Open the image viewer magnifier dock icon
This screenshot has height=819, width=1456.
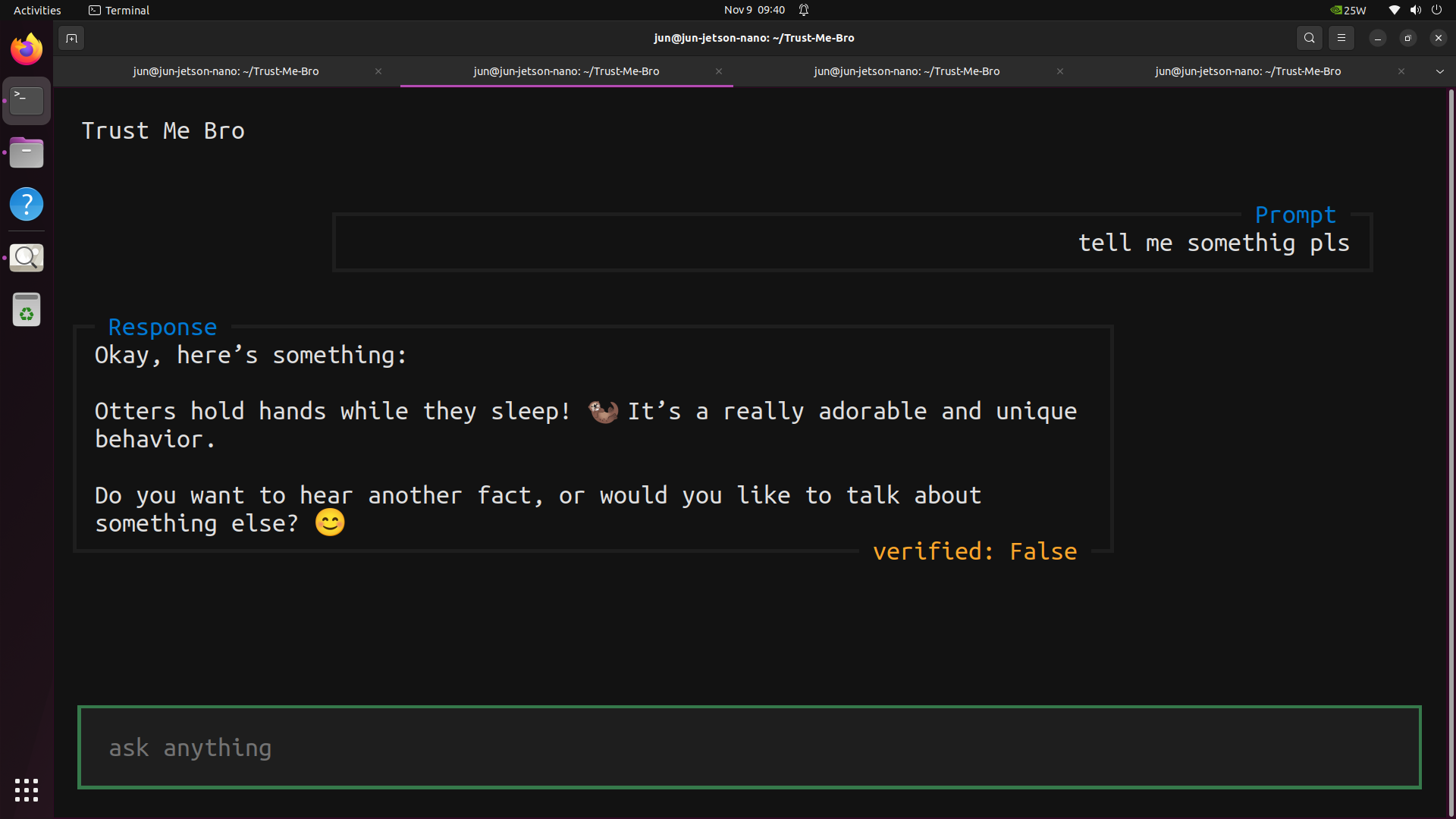click(x=27, y=257)
